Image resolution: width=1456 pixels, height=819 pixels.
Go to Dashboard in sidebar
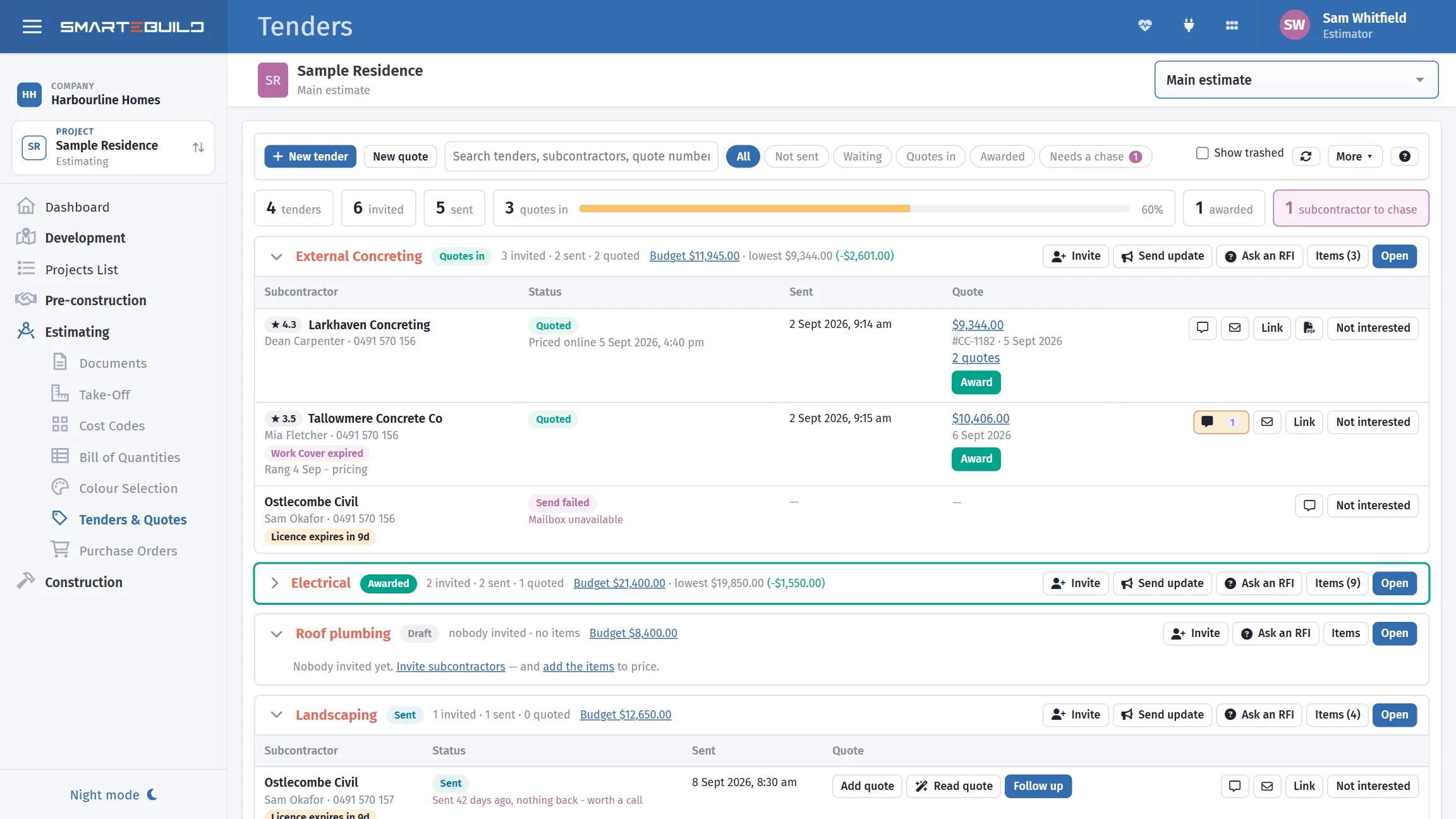(77, 207)
